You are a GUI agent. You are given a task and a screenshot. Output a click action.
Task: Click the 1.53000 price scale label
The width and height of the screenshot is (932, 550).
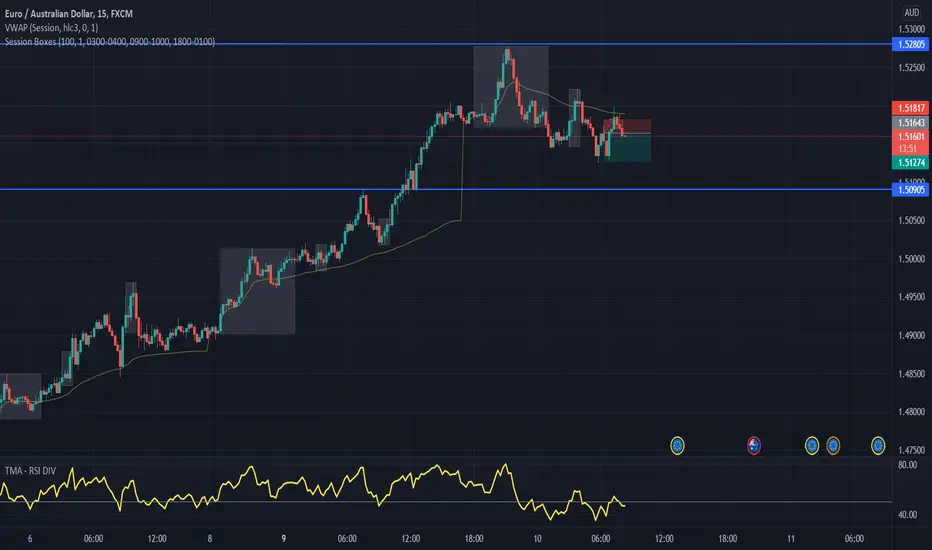[911, 29]
